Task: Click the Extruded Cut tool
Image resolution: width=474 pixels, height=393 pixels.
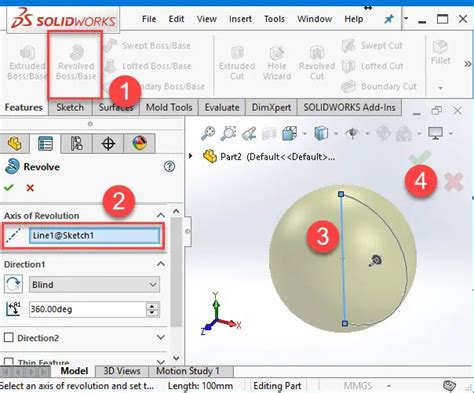Action: coord(237,63)
